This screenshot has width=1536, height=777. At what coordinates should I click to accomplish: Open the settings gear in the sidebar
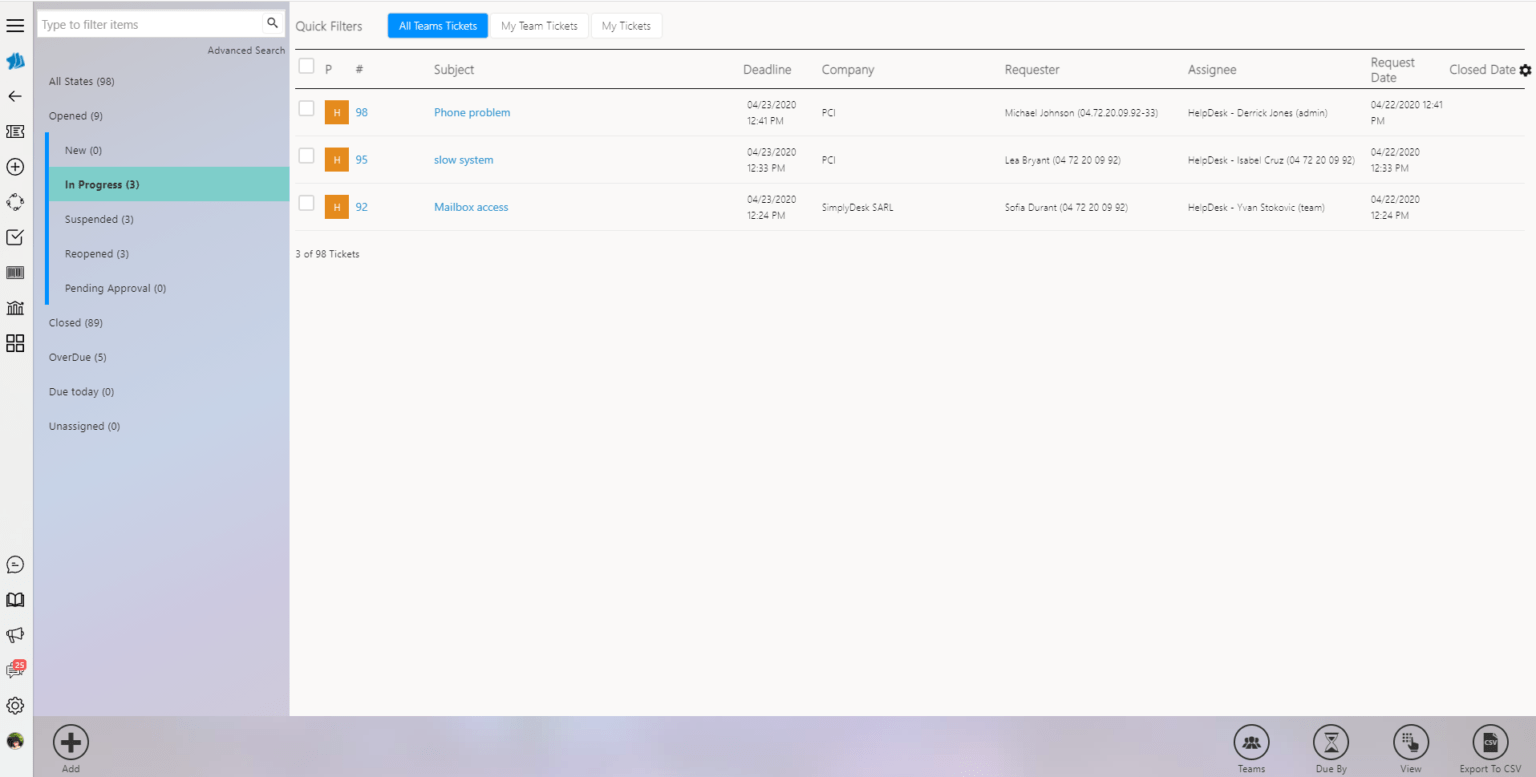pyautogui.click(x=15, y=705)
